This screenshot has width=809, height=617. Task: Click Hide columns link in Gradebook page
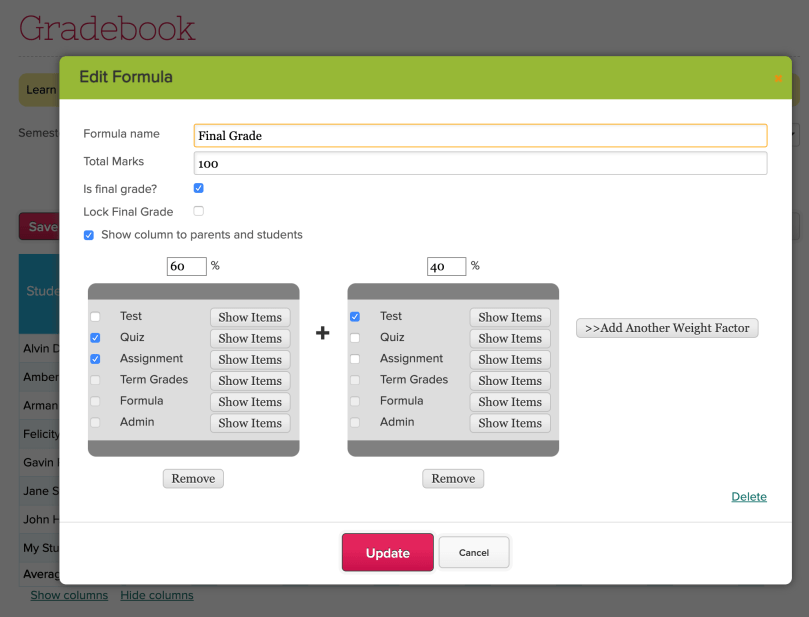coord(157,595)
